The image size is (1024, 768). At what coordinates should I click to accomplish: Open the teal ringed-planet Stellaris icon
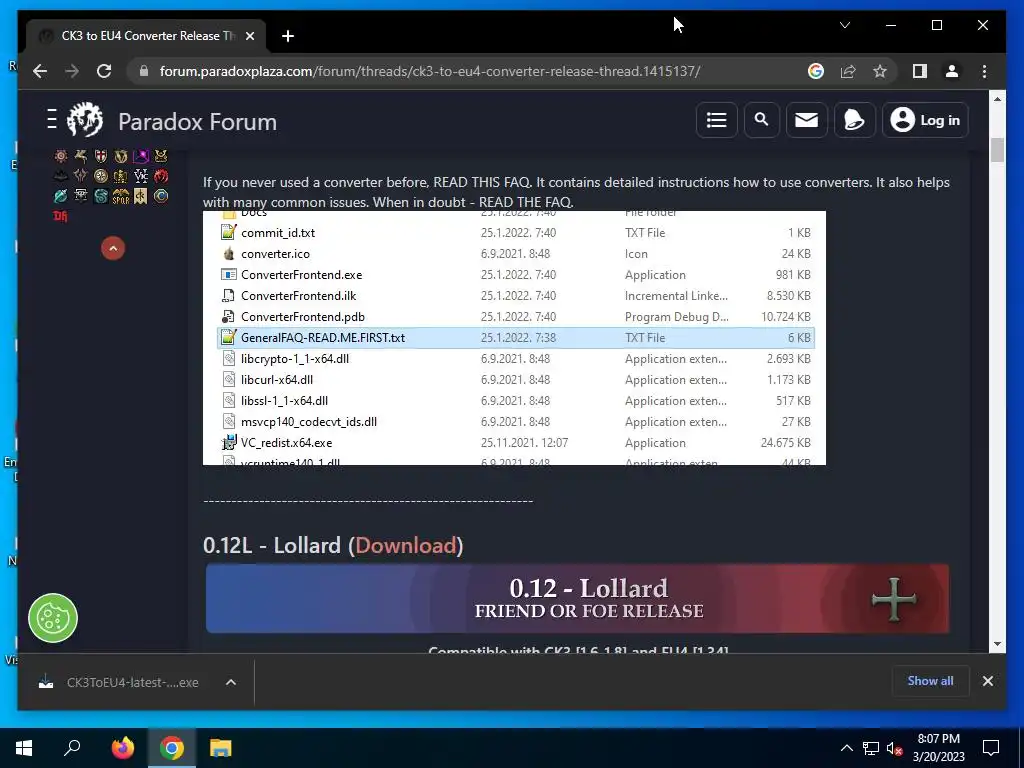pyautogui.click(x=61, y=196)
